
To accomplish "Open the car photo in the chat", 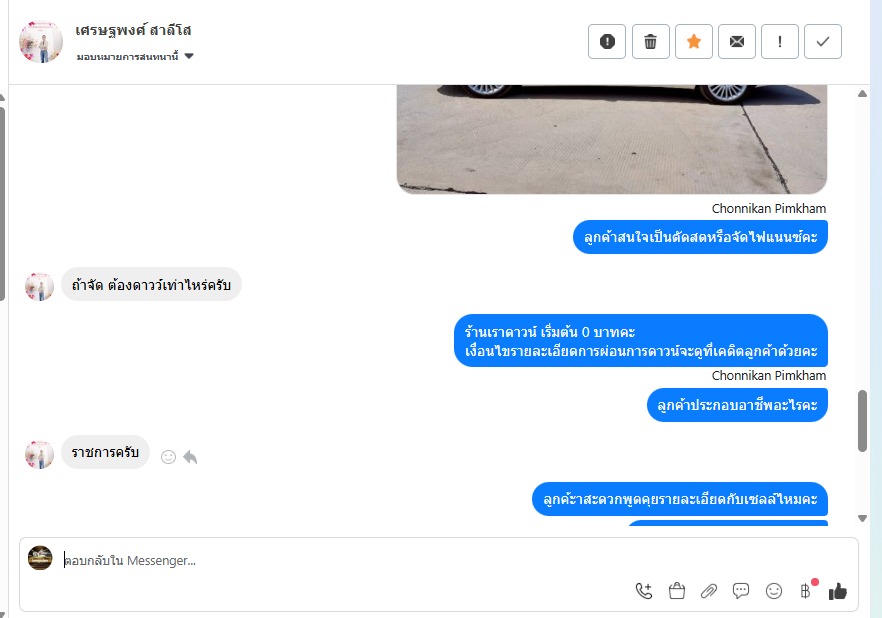I will (611, 139).
